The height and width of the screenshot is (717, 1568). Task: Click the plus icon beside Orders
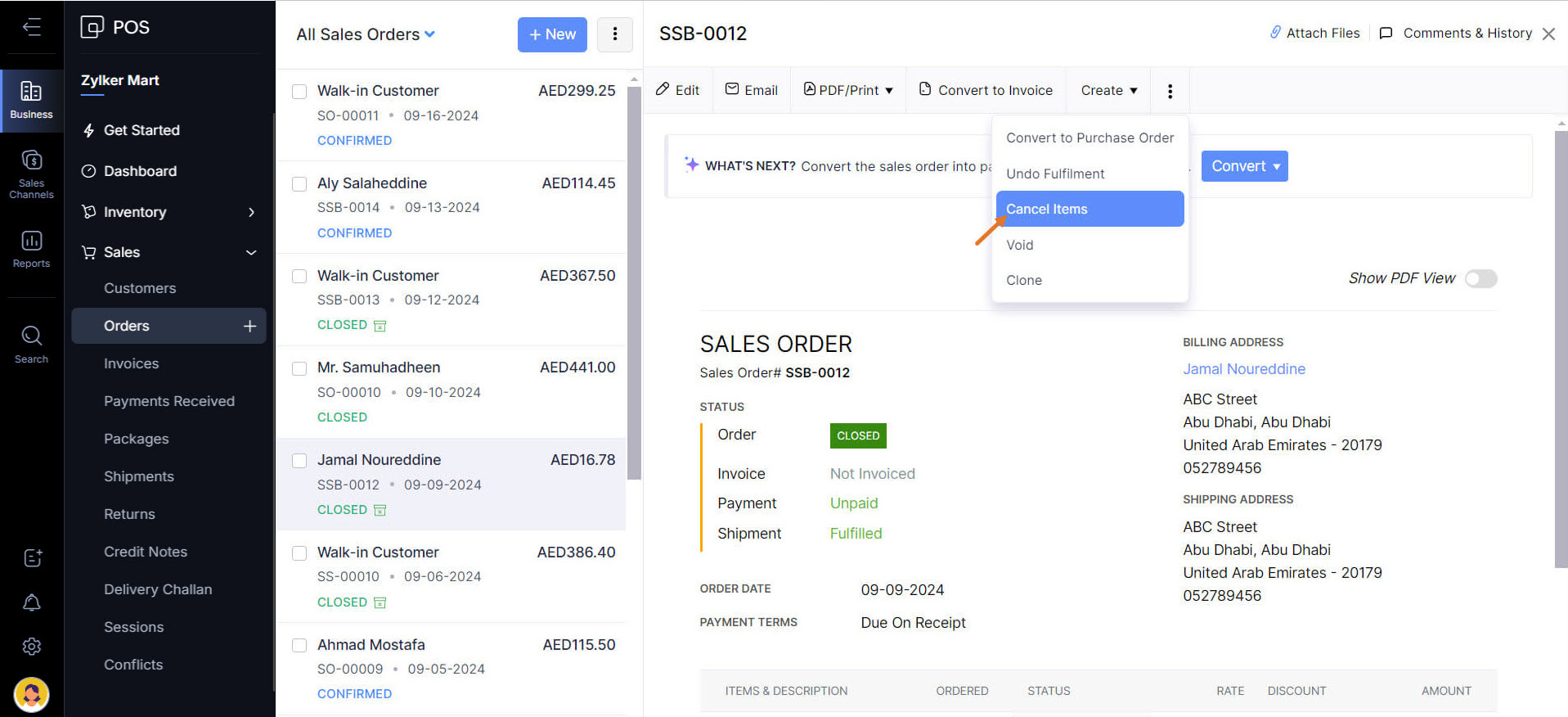point(249,326)
